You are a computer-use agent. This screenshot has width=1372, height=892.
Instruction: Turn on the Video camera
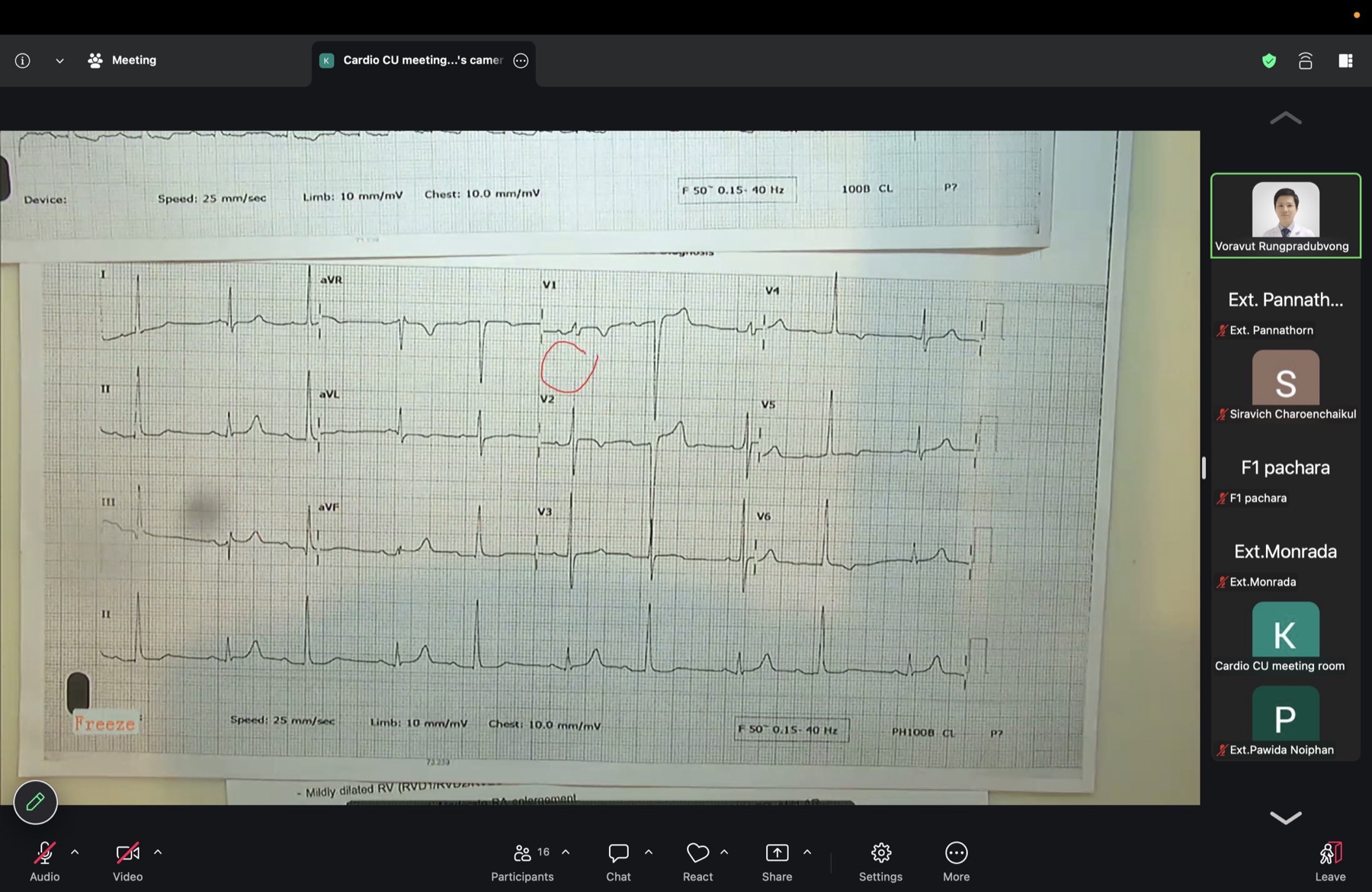pyautogui.click(x=127, y=862)
